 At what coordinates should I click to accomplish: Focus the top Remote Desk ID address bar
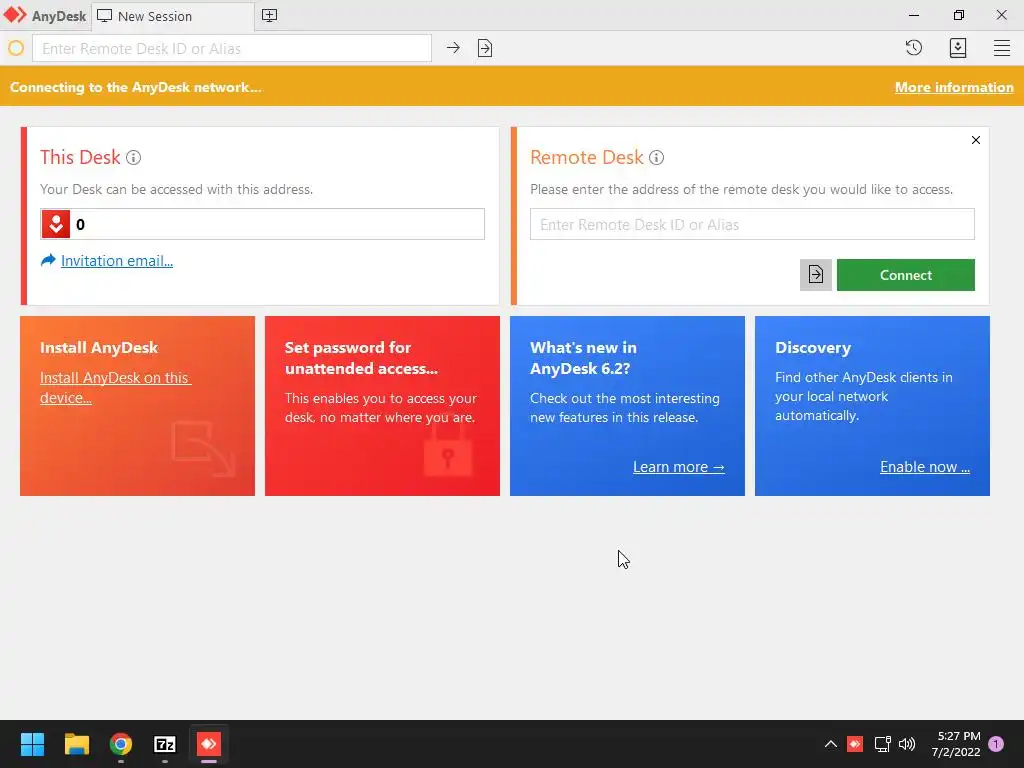point(232,48)
